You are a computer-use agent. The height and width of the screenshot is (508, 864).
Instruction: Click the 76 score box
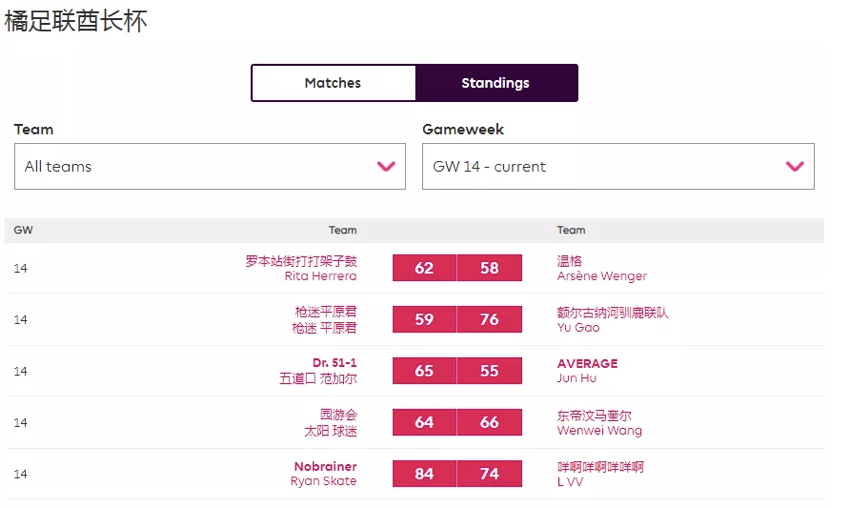(x=489, y=320)
